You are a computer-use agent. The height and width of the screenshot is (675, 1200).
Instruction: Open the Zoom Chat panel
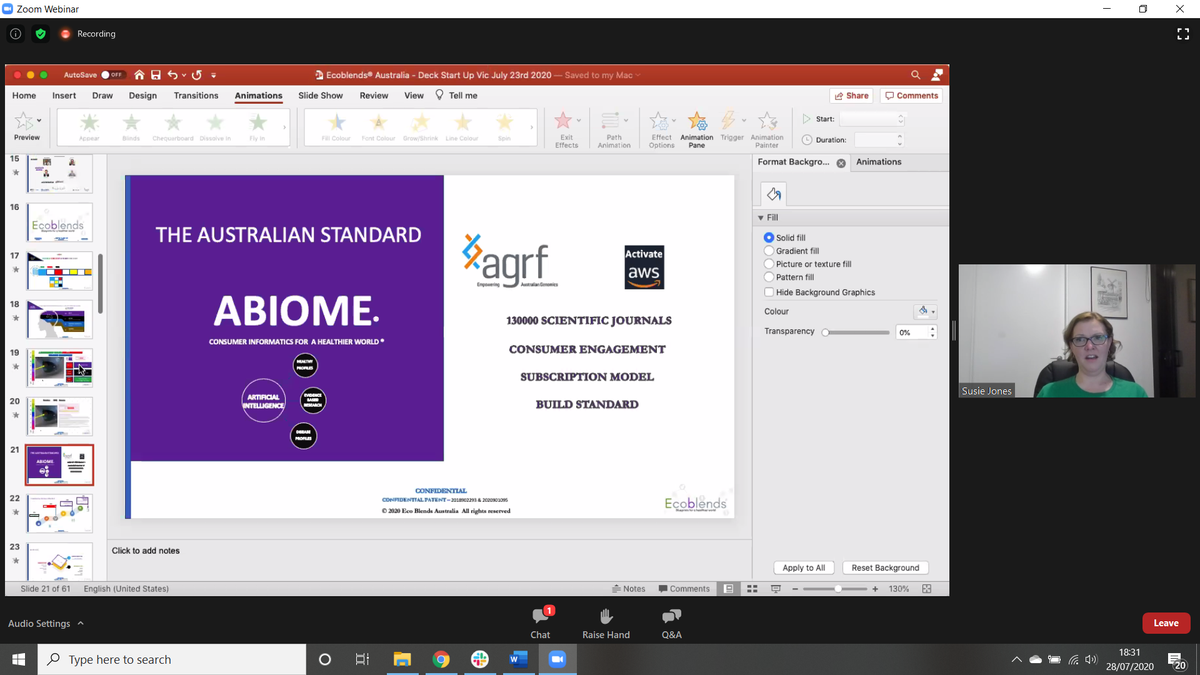[x=540, y=622]
